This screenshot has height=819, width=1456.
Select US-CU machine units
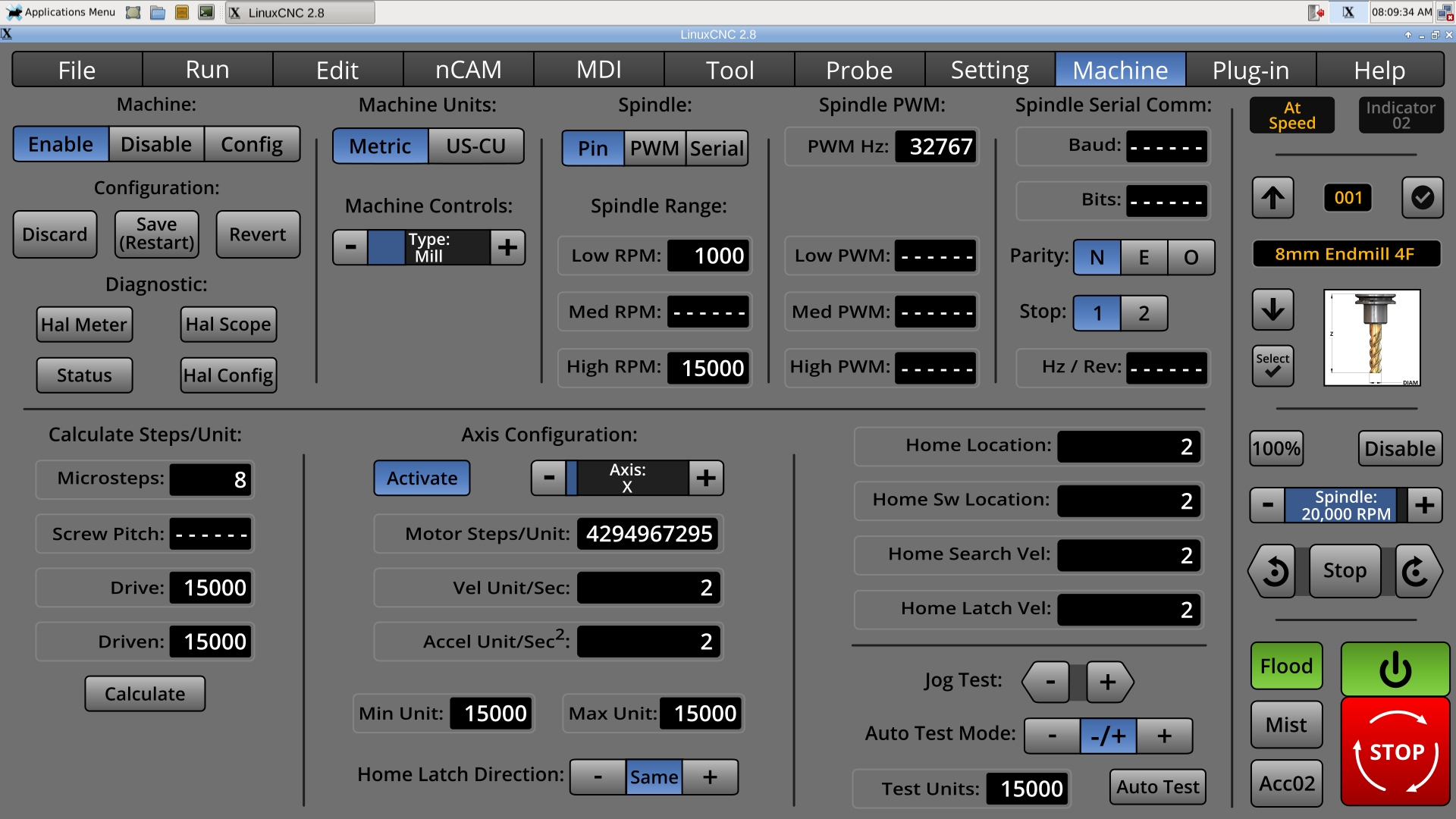coord(476,146)
